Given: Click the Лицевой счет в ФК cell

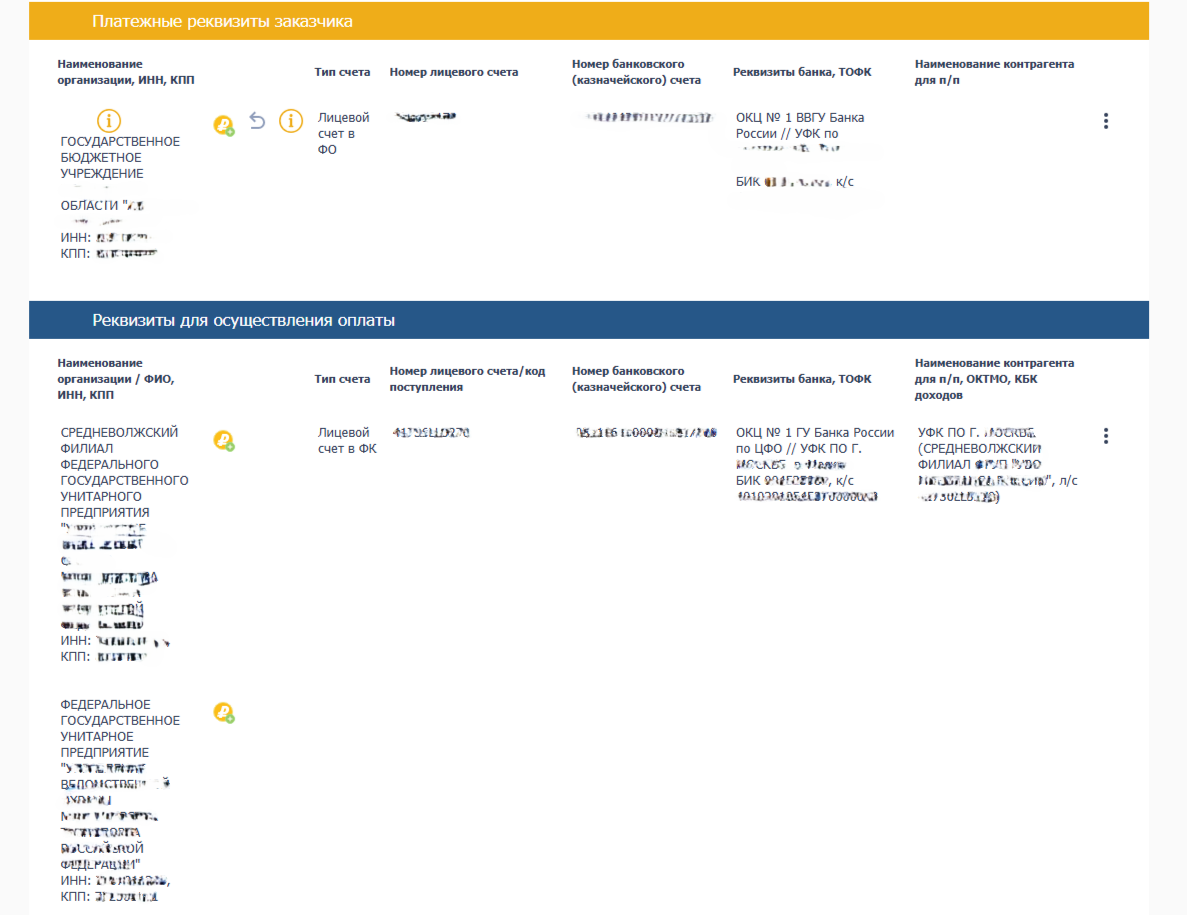Looking at the screenshot, I should click(347, 440).
